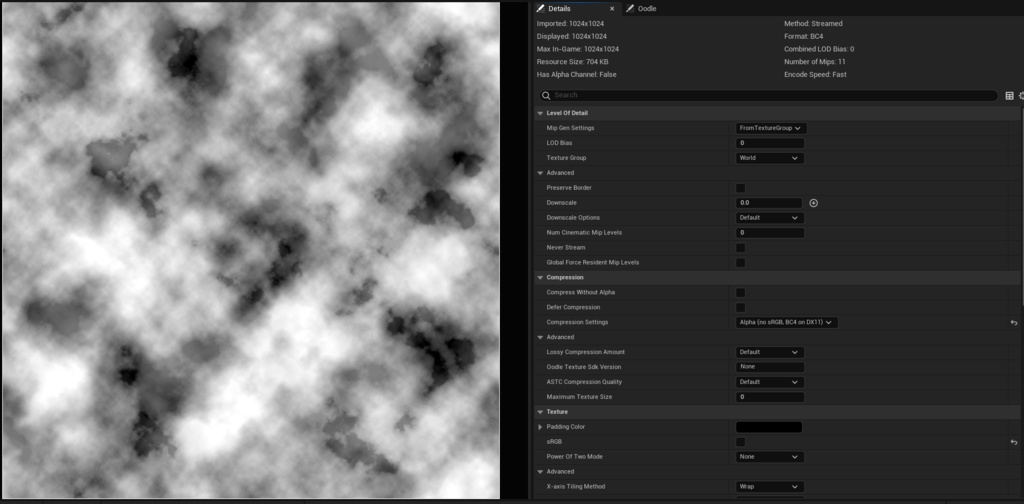Click Oodle Texture Sdk Version field
The height and width of the screenshot is (504, 1024).
(x=770, y=367)
